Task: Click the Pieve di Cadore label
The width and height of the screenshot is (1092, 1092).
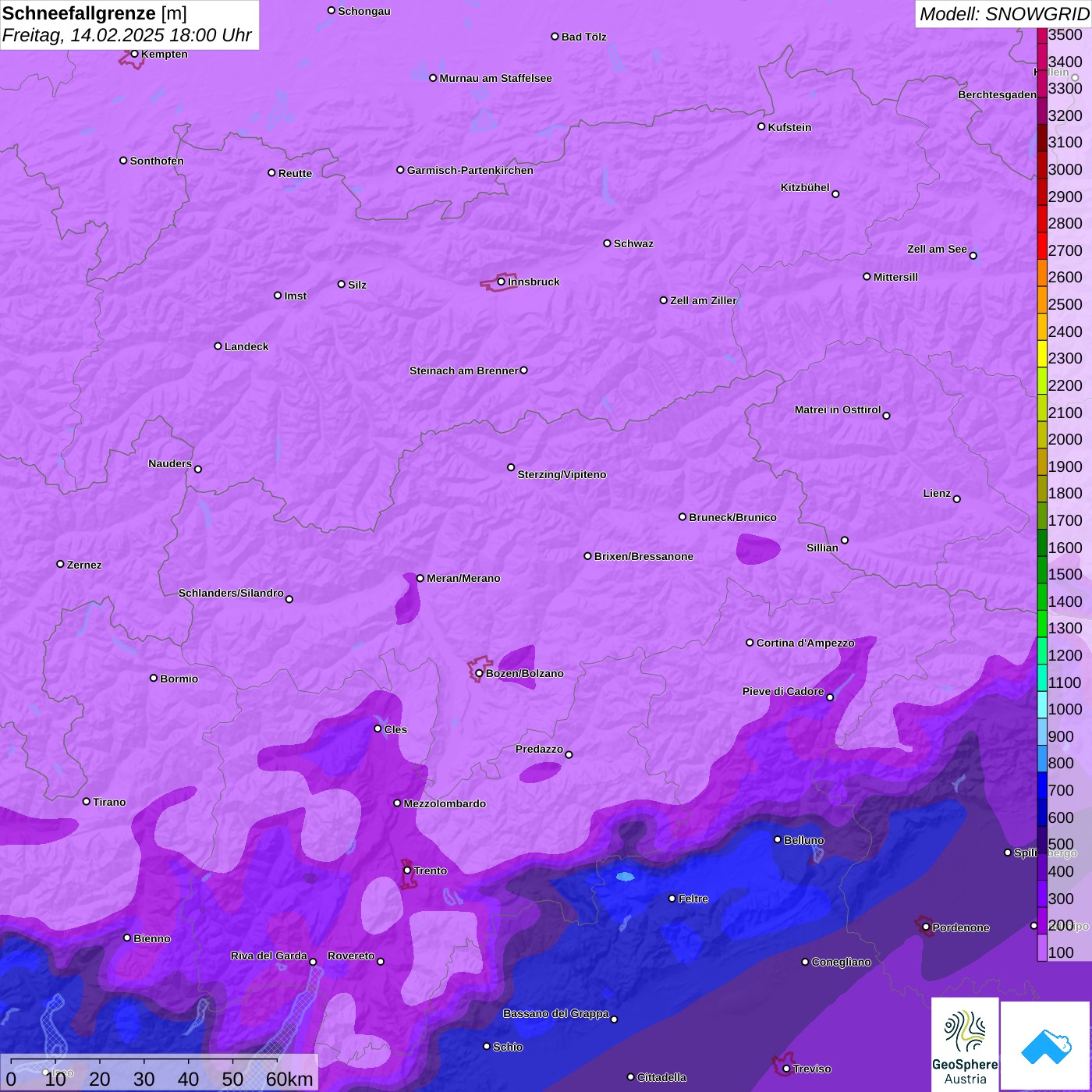Action: [783, 691]
